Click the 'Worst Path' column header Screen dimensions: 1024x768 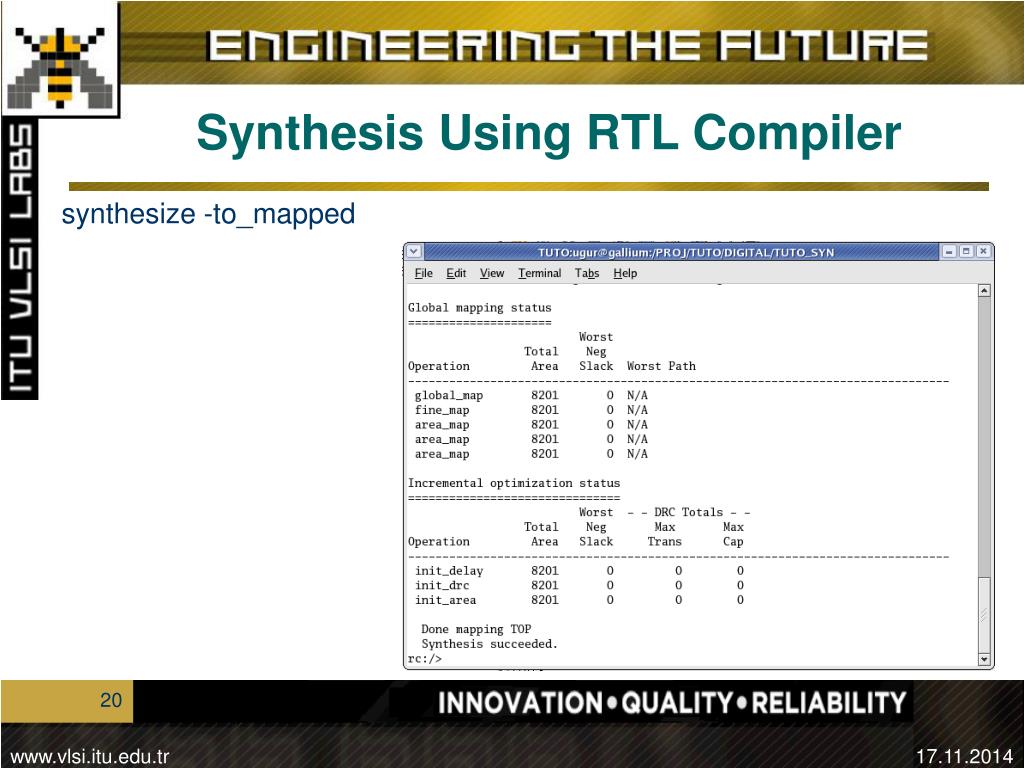pos(661,366)
